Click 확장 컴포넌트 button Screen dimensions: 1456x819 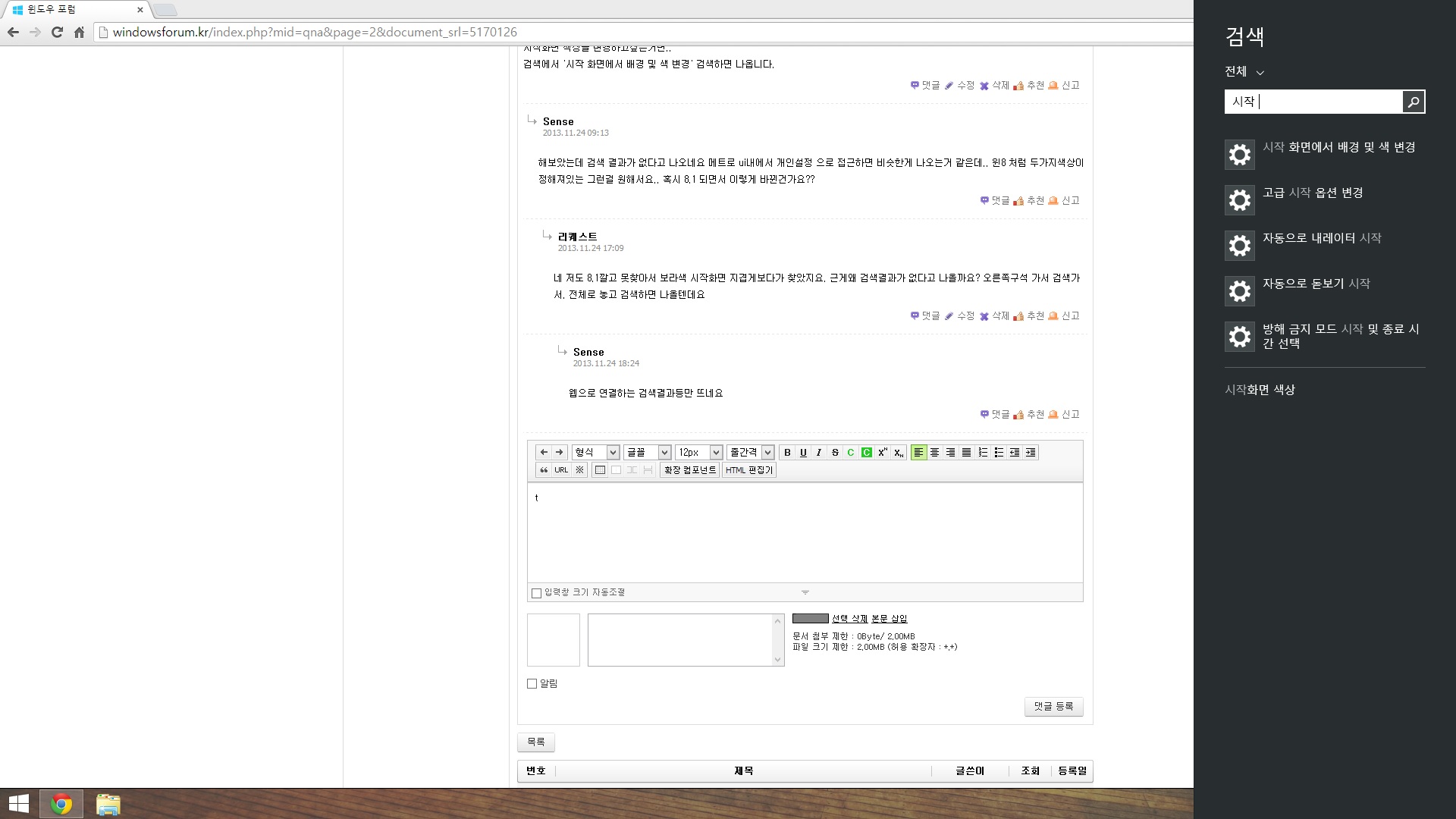click(x=690, y=470)
